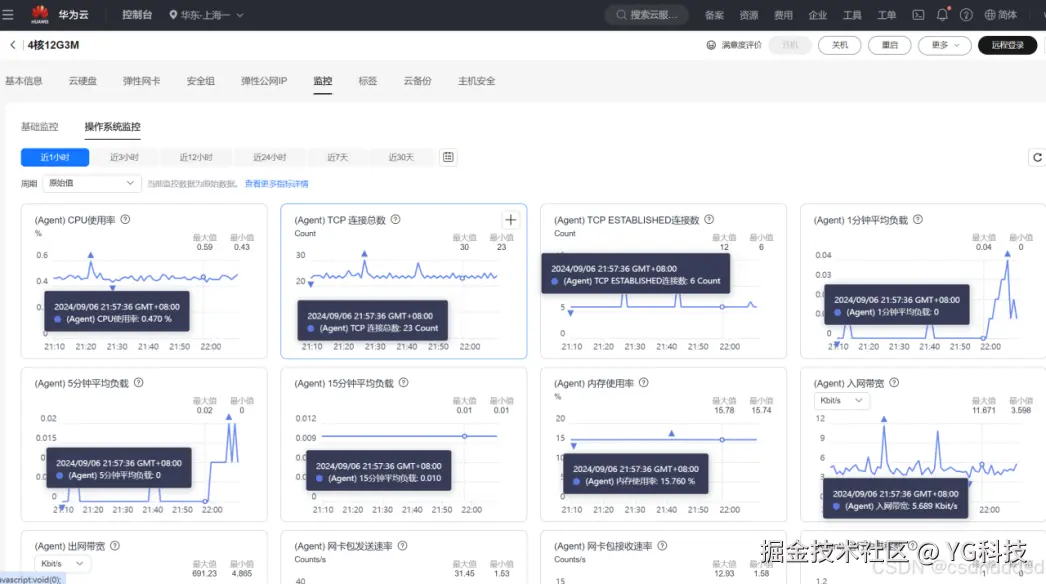The width and height of the screenshot is (1046, 584).
Task: Click the back arrow beside 4核12G3M
Action: click(13, 45)
